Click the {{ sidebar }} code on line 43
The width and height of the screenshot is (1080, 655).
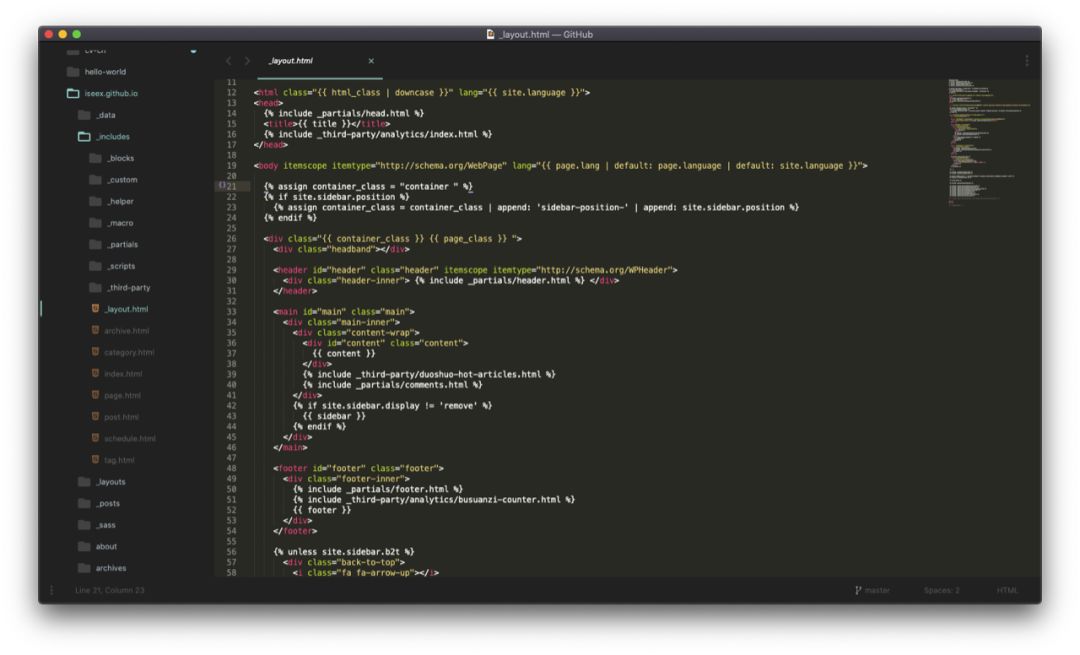(x=334, y=416)
